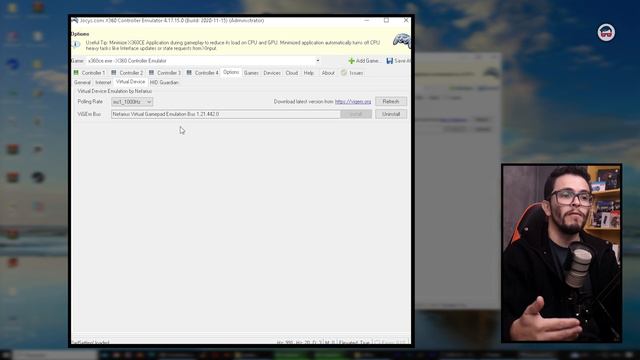Open the Controller 3 tab

[164, 73]
